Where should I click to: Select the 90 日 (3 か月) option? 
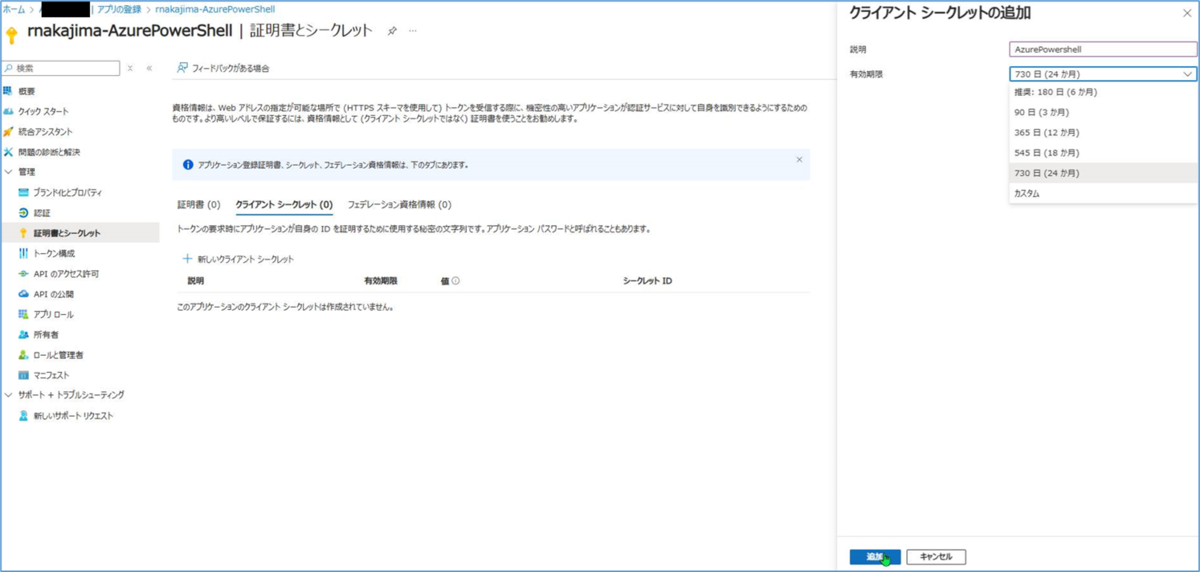pyautogui.click(x=1103, y=112)
